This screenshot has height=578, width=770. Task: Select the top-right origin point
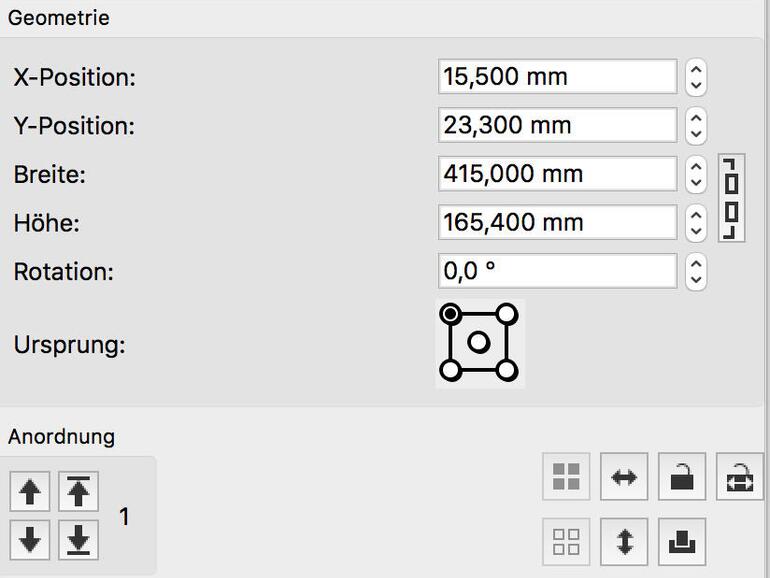(506, 315)
